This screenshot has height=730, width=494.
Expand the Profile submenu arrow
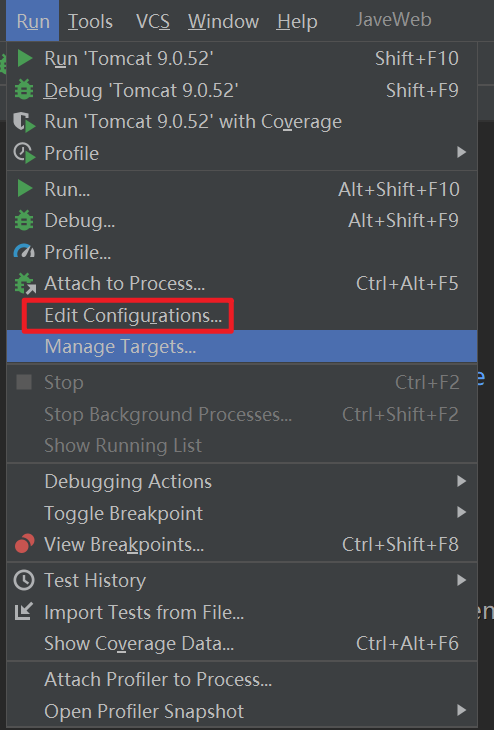[461, 152]
